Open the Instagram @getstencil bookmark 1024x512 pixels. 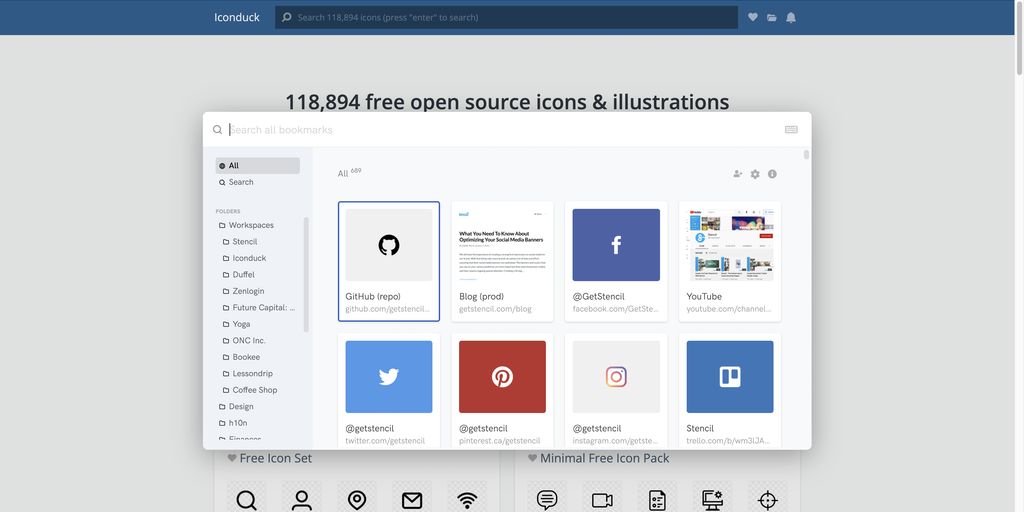click(x=616, y=377)
